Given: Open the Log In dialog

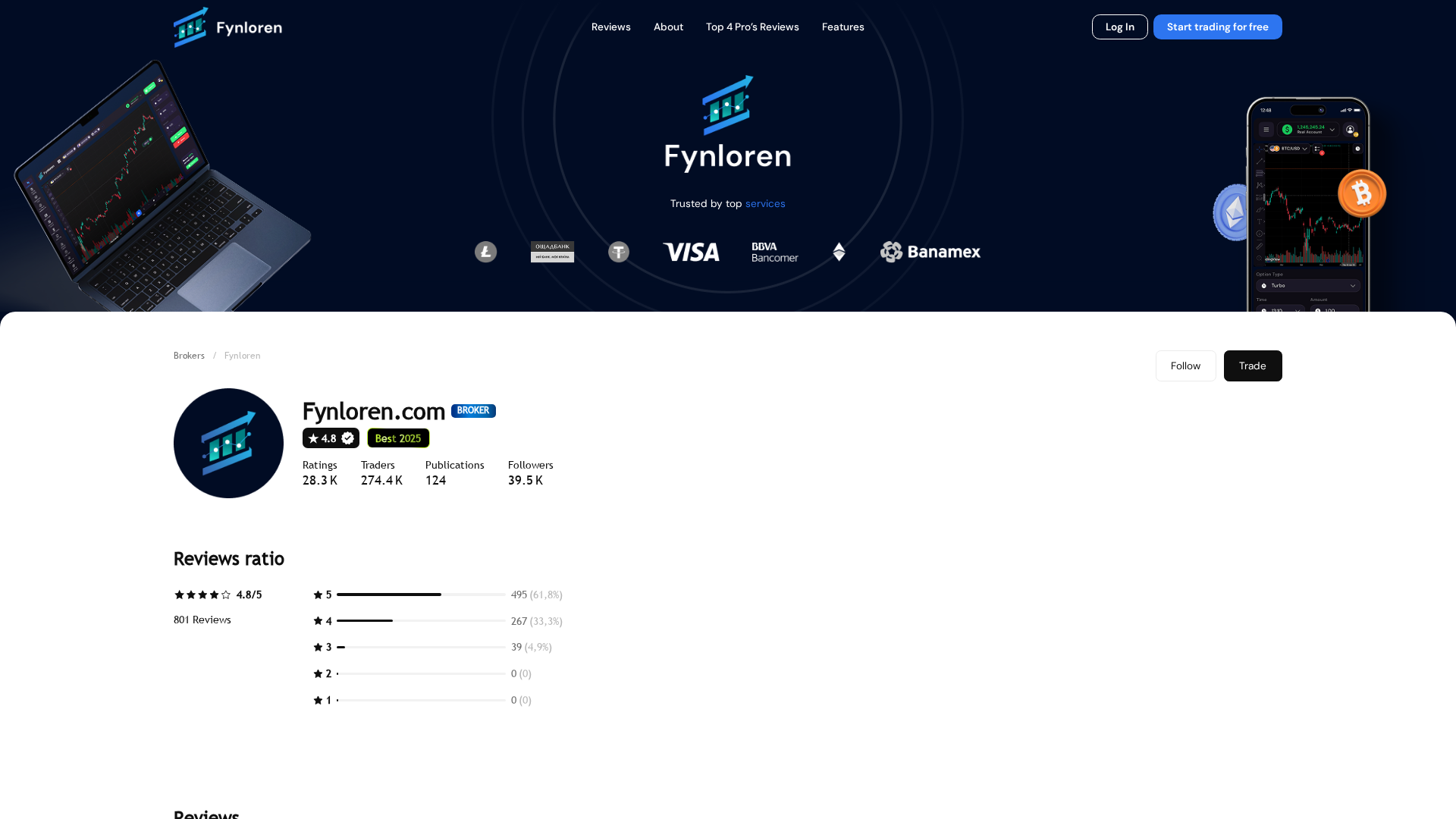Looking at the screenshot, I should 1119,27.
